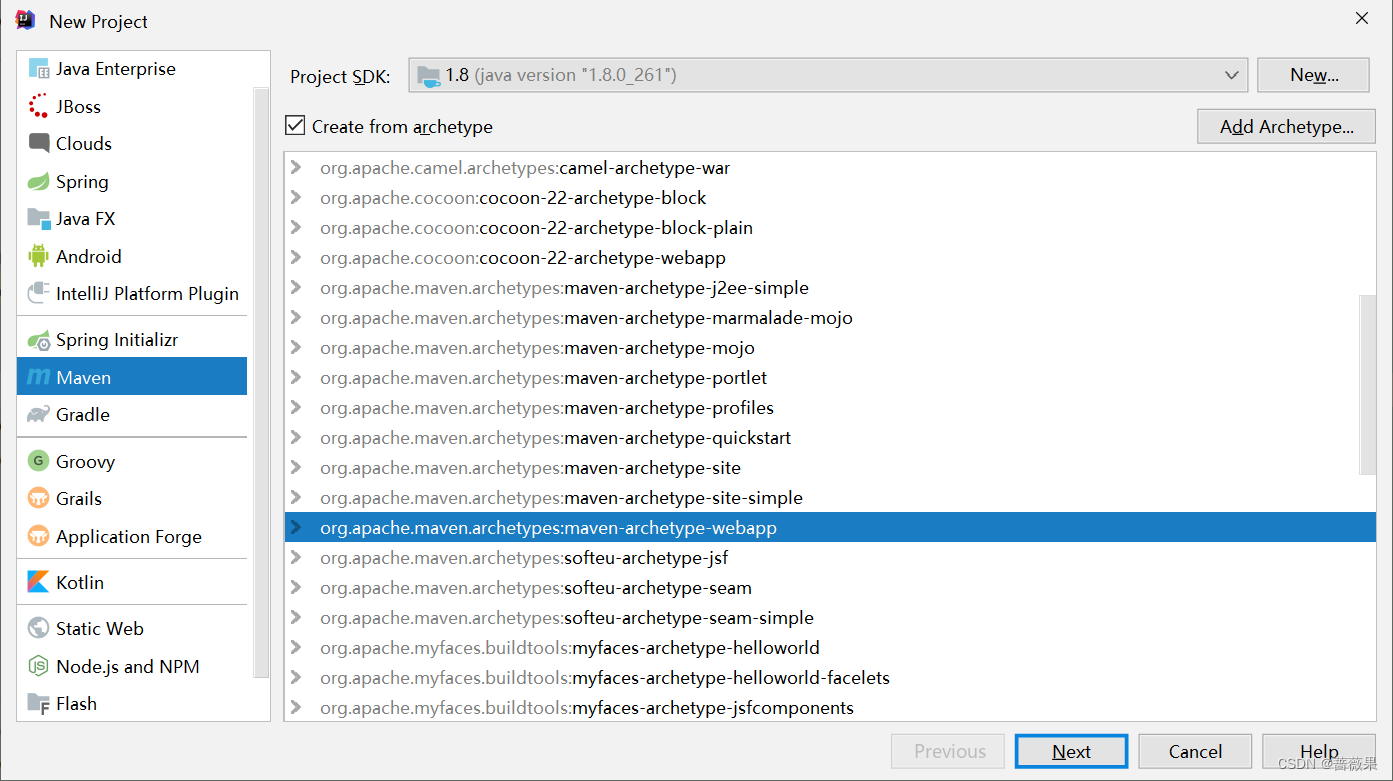Image resolution: width=1393 pixels, height=781 pixels.
Task: Expand selected maven-archetype-webapp node
Action: point(296,528)
